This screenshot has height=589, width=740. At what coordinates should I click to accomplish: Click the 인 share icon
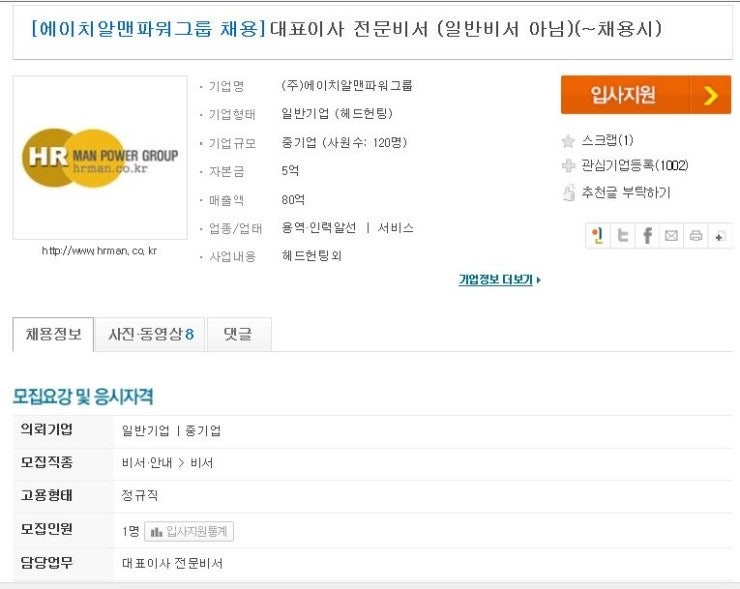pyautogui.click(x=598, y=235)
